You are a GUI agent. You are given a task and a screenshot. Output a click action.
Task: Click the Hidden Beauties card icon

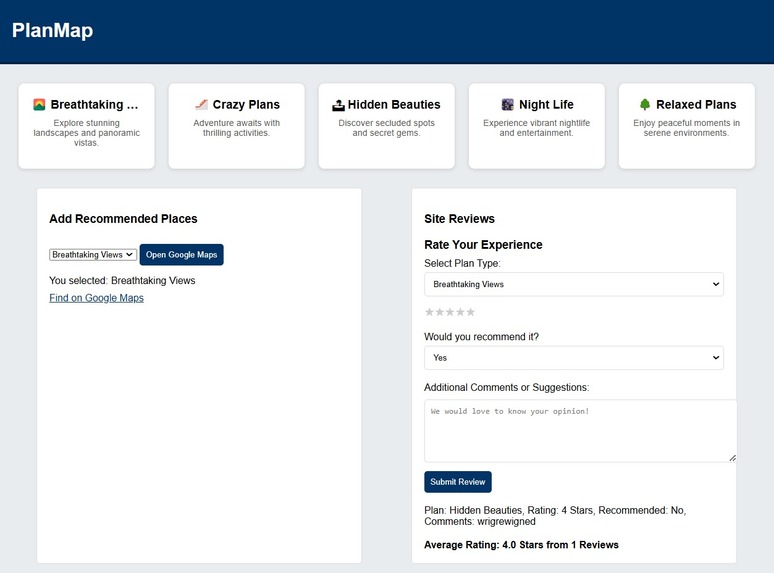[338, 105]
